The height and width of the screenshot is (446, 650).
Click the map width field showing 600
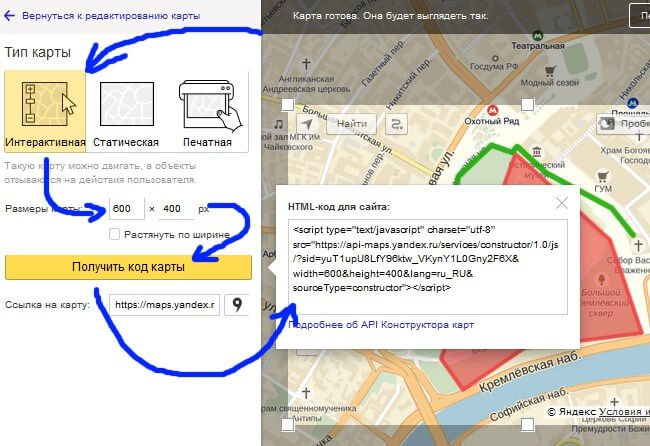click(126, 209)
